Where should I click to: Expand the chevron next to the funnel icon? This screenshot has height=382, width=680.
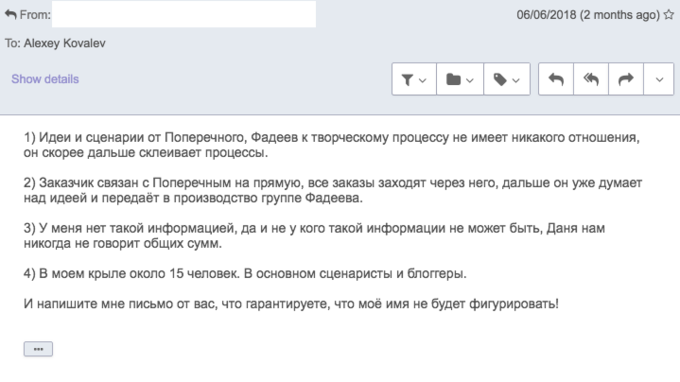coord(423,80)
